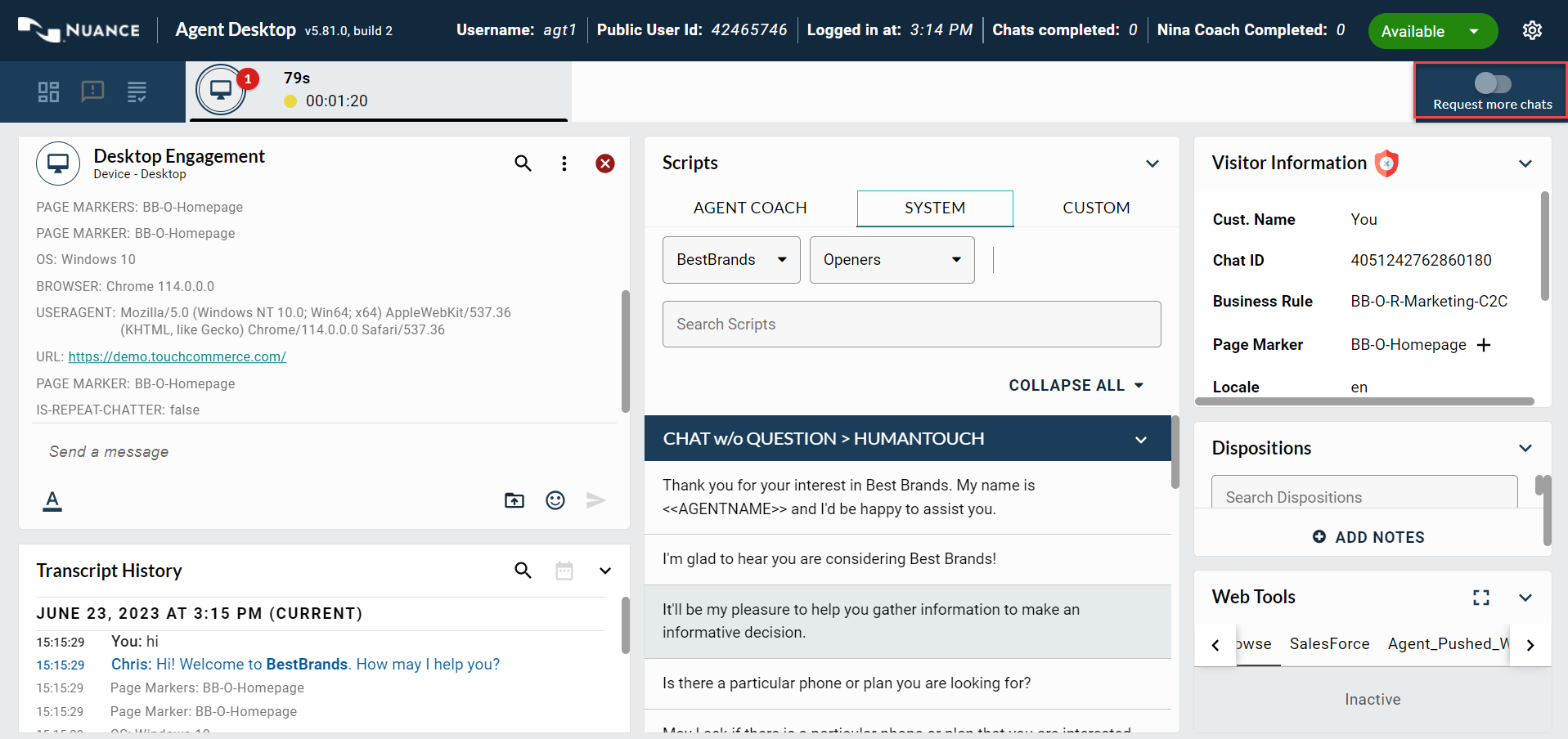
Task: Open the settings gear icon
Action: (x=1532, y=31)
